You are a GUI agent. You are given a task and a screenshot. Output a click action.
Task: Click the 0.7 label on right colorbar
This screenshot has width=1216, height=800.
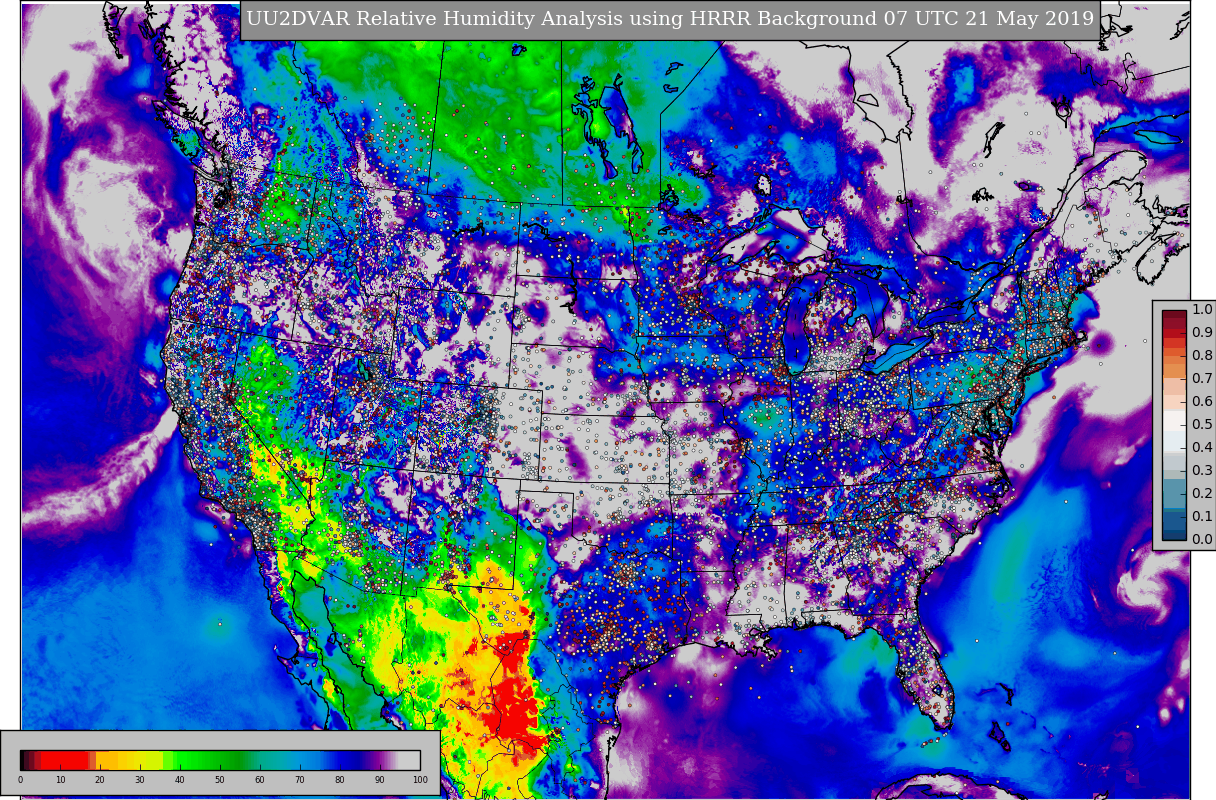coord(1202,379)
